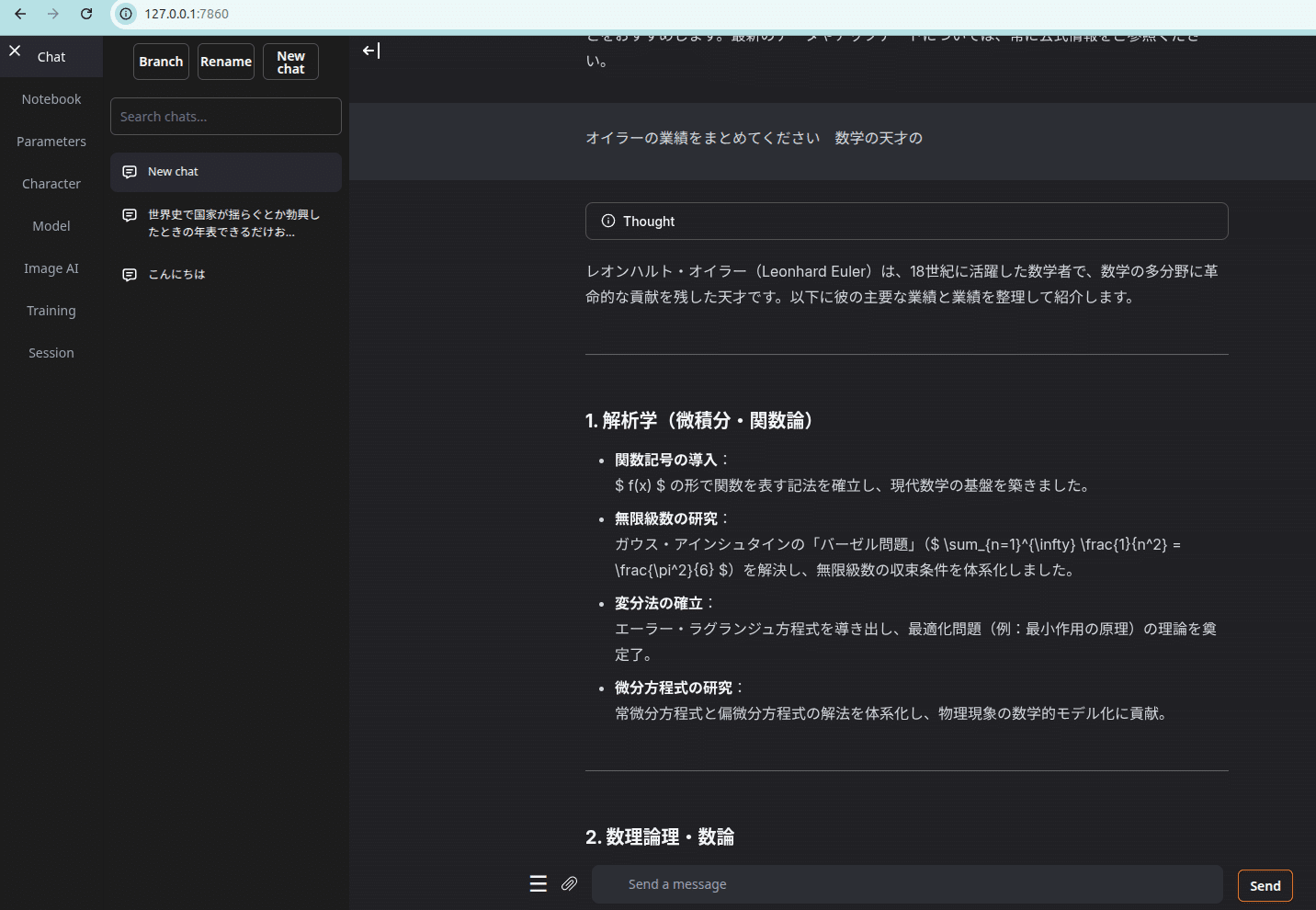The height and width of the screenshot is (910, 1316).
Task: Open the 世界史で国家が揺らぐ conversation
Action: coord(226,223)
